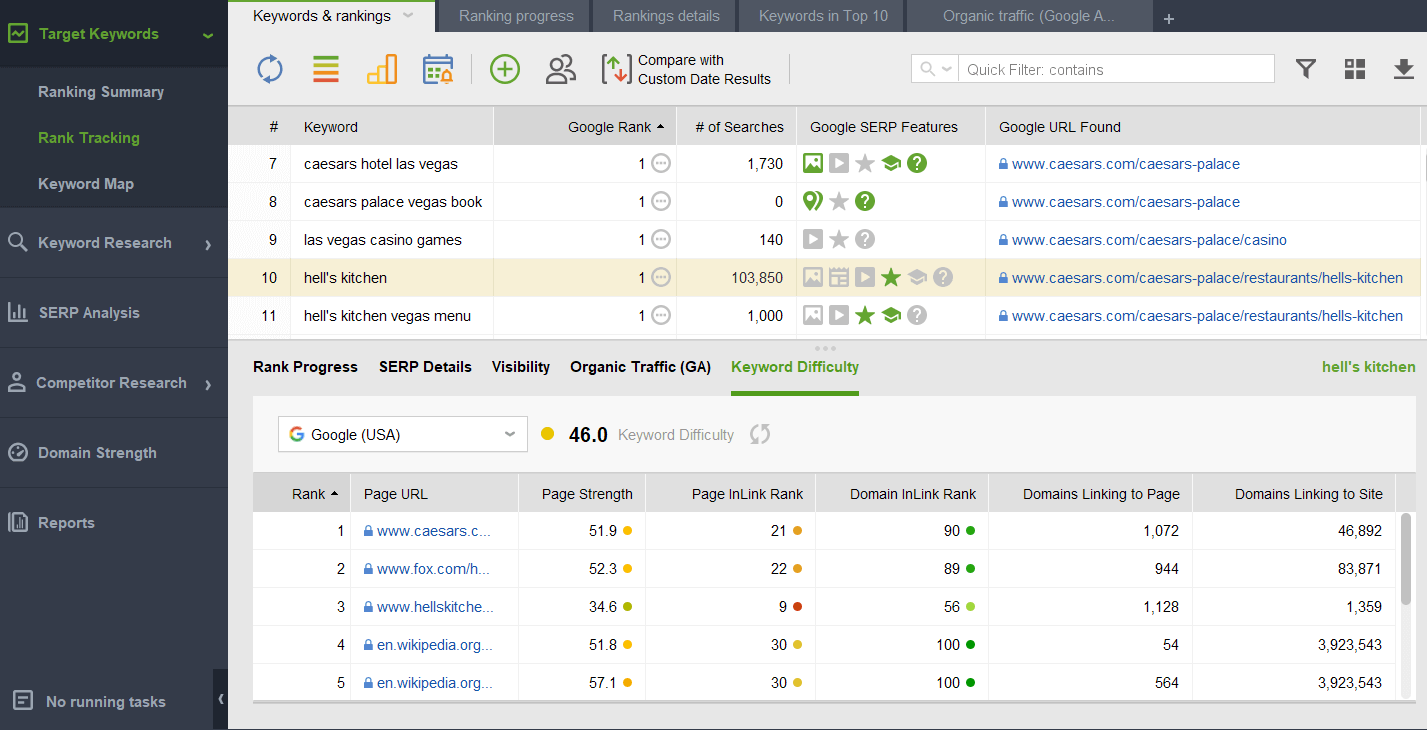1427x730 pixels.
Task: Open the caesars-palace/casino URL link
Action: (x=1149, y=240)
